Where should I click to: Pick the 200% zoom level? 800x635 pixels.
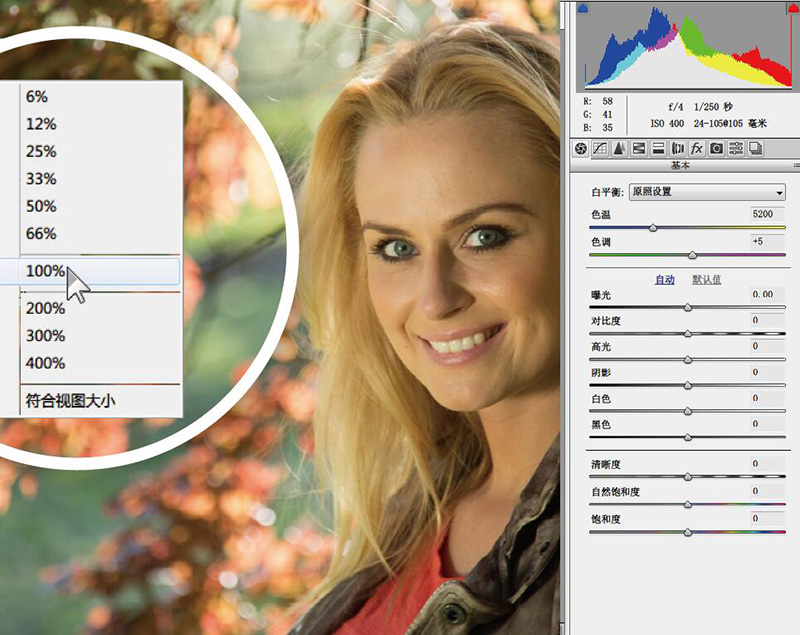45,308
